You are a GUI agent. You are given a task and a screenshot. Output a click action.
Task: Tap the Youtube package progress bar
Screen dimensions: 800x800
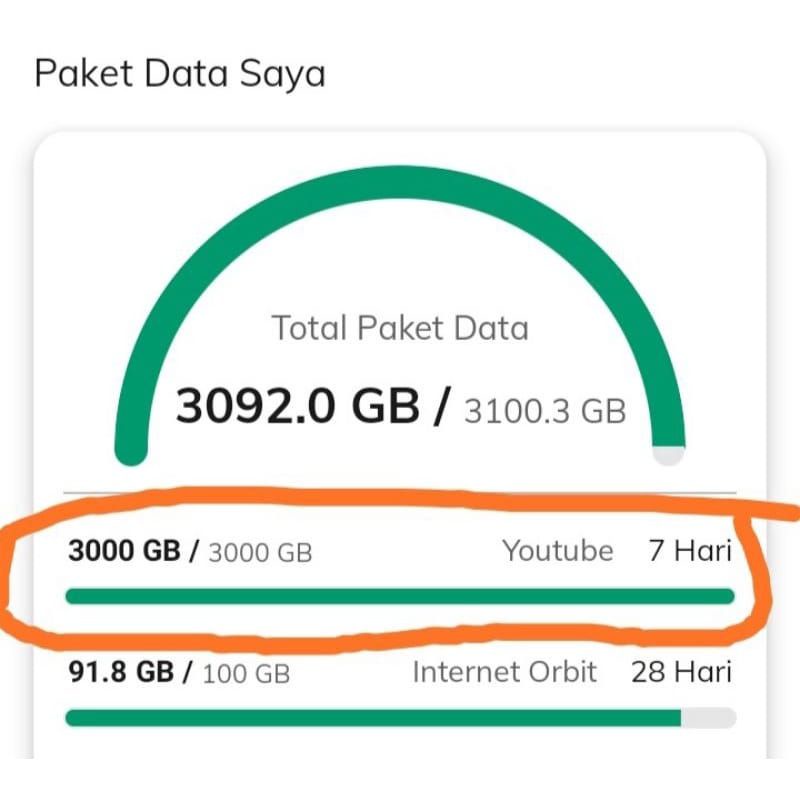point(400,596)
